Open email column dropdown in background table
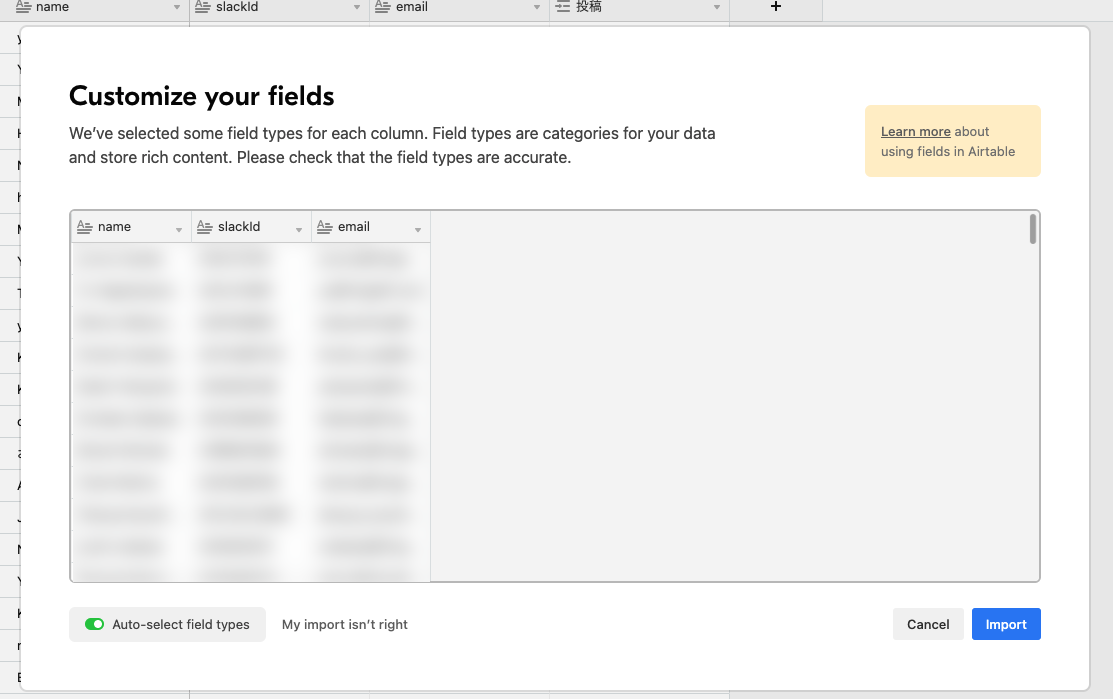The image size is (1113, 699). (x=537, y=7)
